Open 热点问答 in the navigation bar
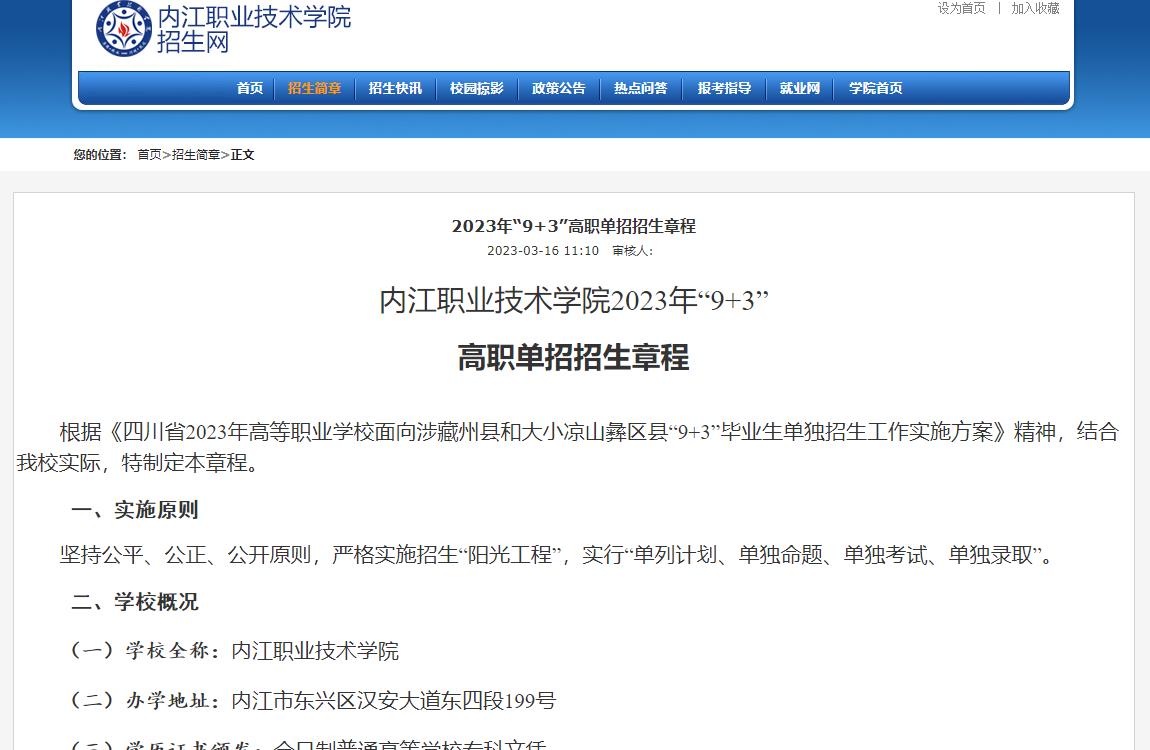This screenshot has width=1150, height=750. 641,88
